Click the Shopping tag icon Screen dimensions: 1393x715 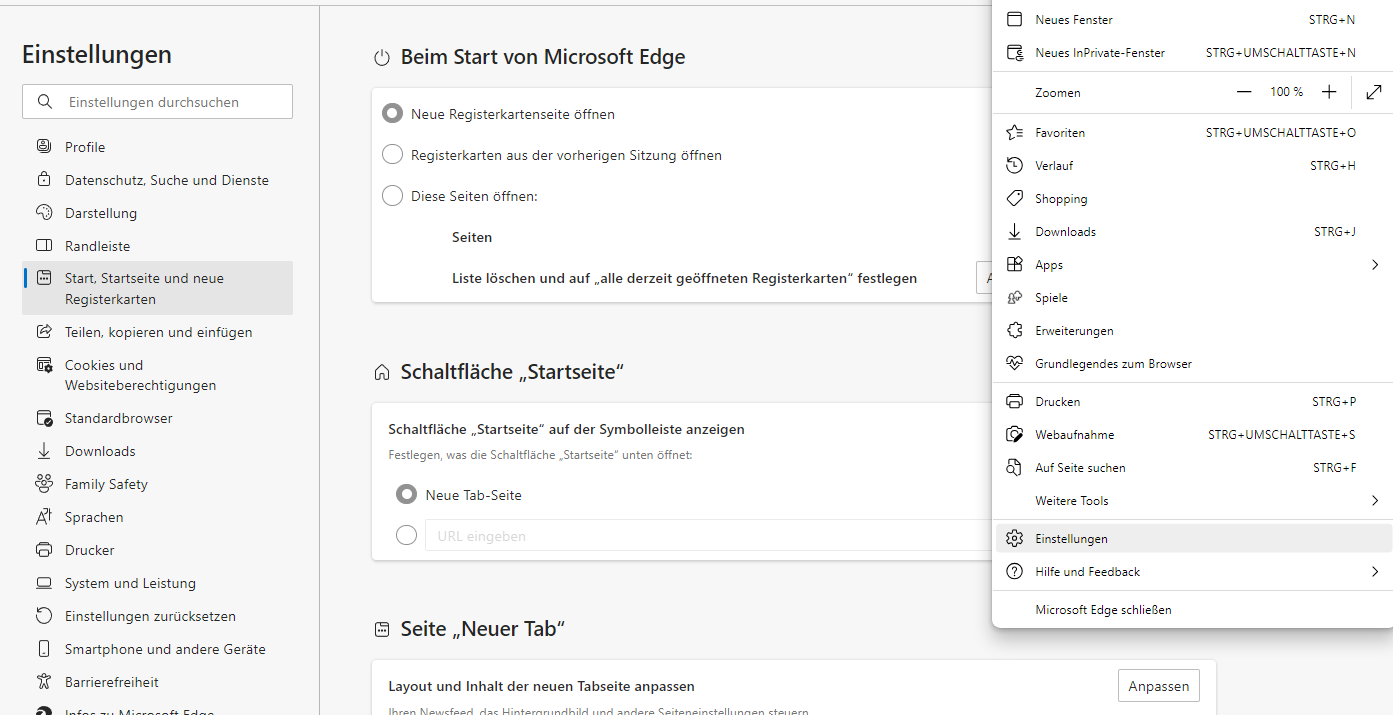(x=1014, y=198)
